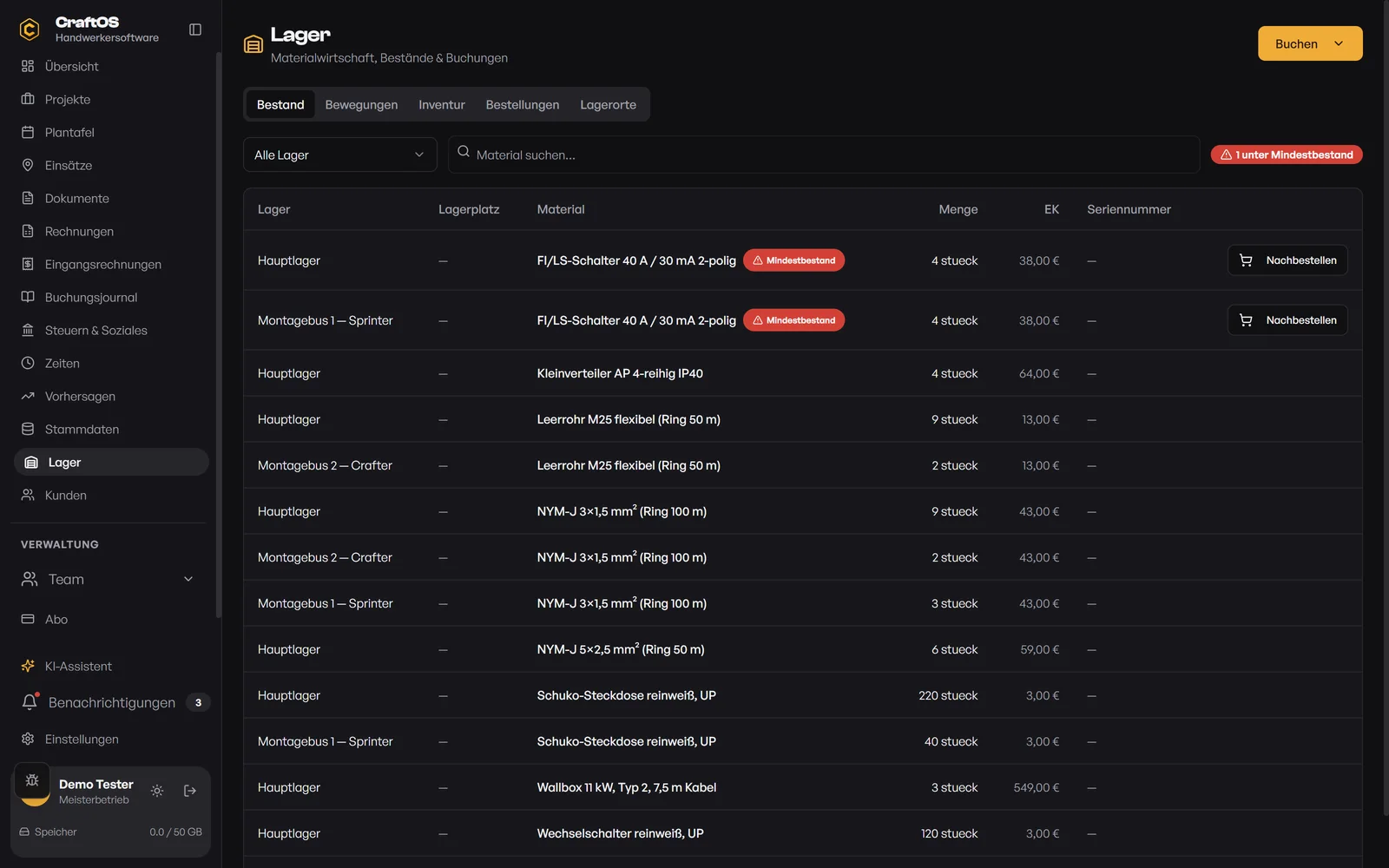Open Vorhersagen trend icon
Viewport: 1389px width, 868px height.
point(28,396)
